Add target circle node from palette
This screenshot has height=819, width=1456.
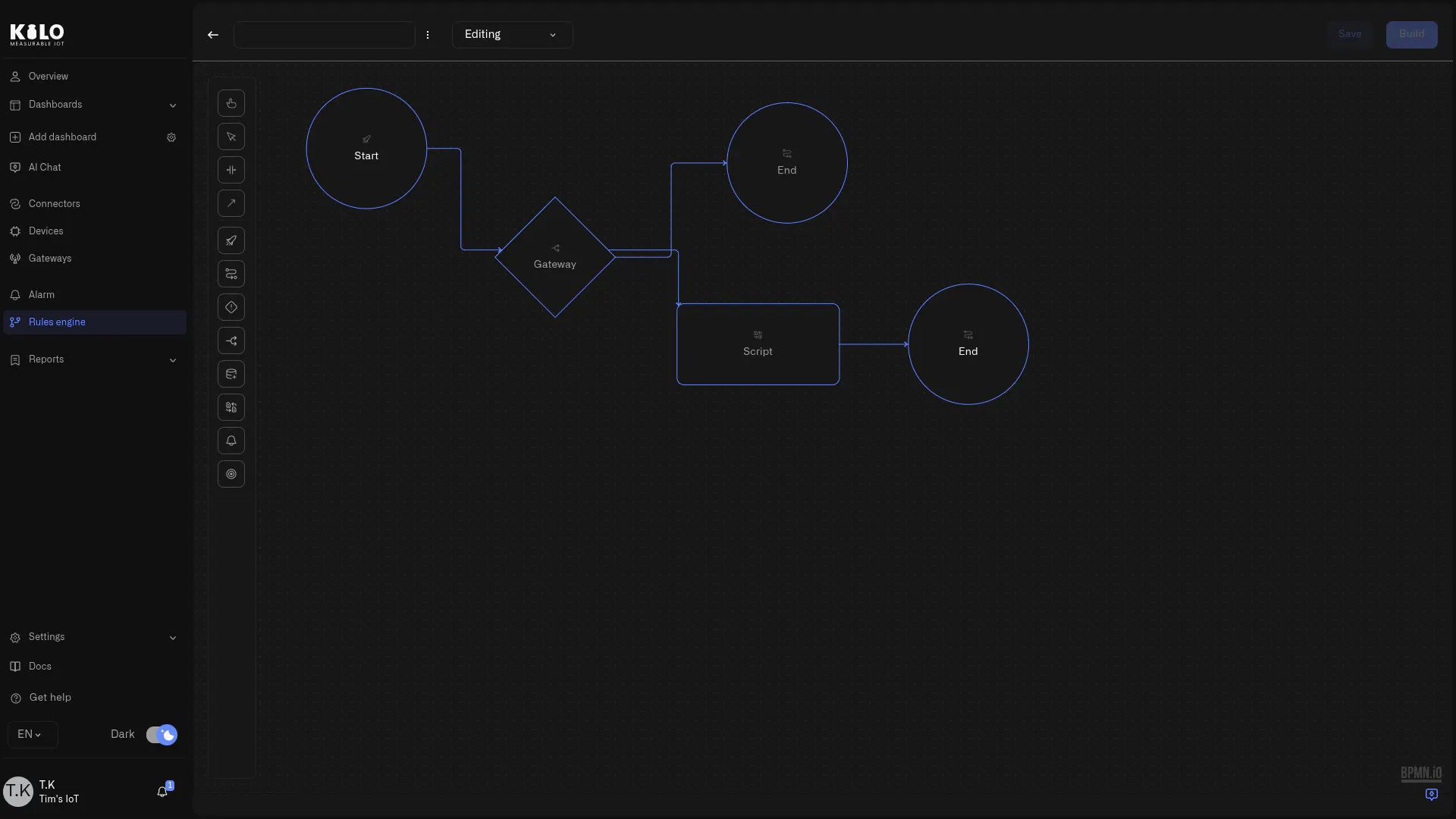point(231,474)
